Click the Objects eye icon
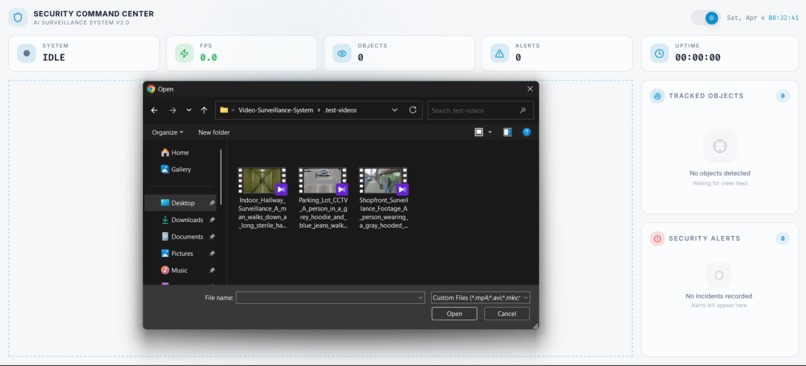The width and height of the screenshot is (806, 366). tap(342, 53)
